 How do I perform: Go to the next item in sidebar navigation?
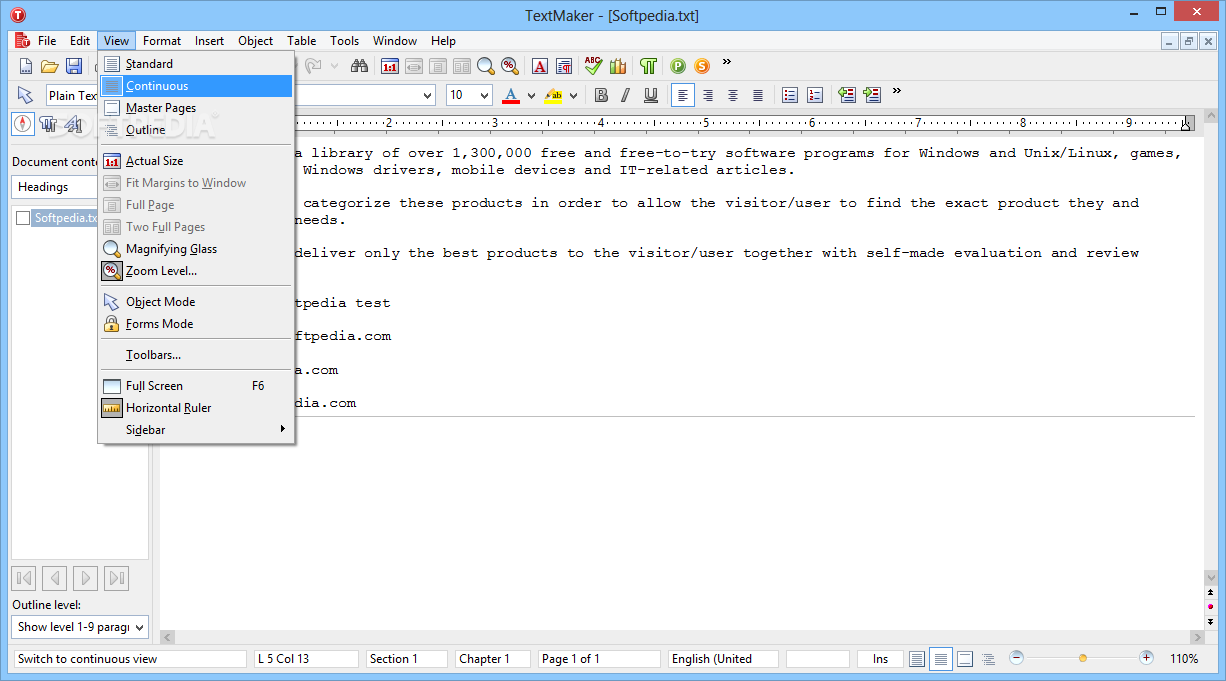pyautogui.click(x=86, y=578)
